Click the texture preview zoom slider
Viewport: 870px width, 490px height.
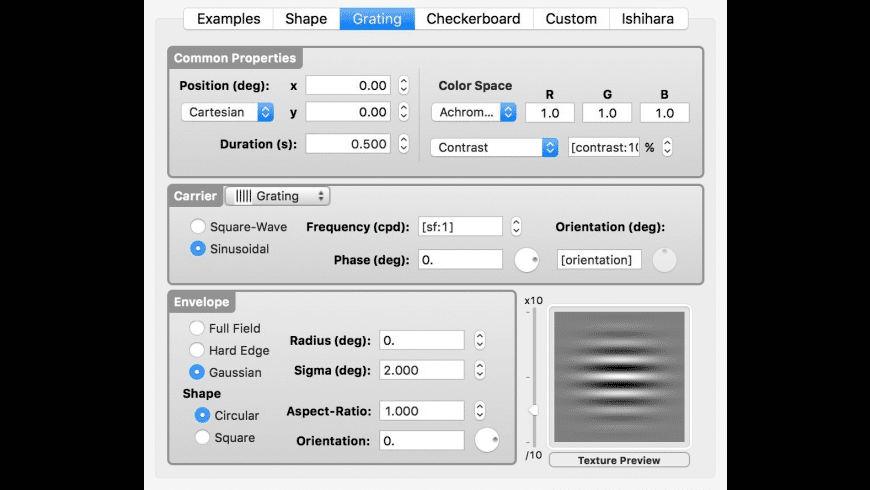pos(534,410)
